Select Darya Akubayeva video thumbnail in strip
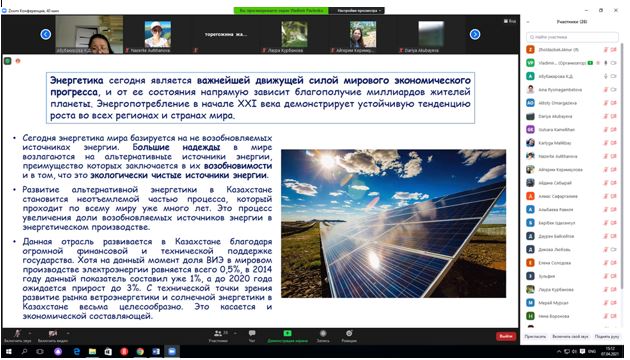The width and height of the screenshot is (630, 360). (x=431, y=35)
